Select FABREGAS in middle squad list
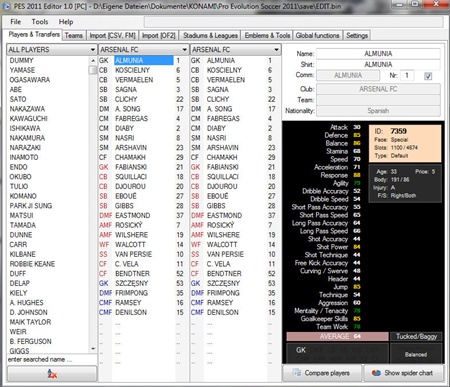 (131, 119)
